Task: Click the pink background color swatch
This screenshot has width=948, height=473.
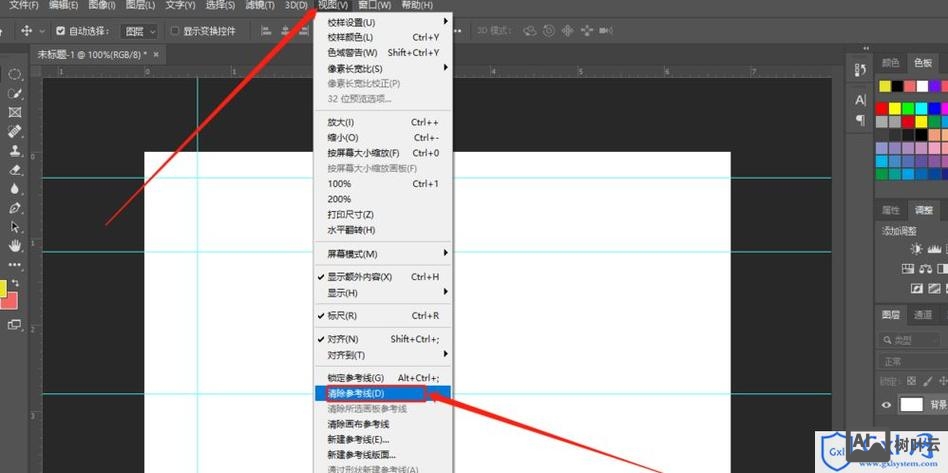Action: [9, 301]
